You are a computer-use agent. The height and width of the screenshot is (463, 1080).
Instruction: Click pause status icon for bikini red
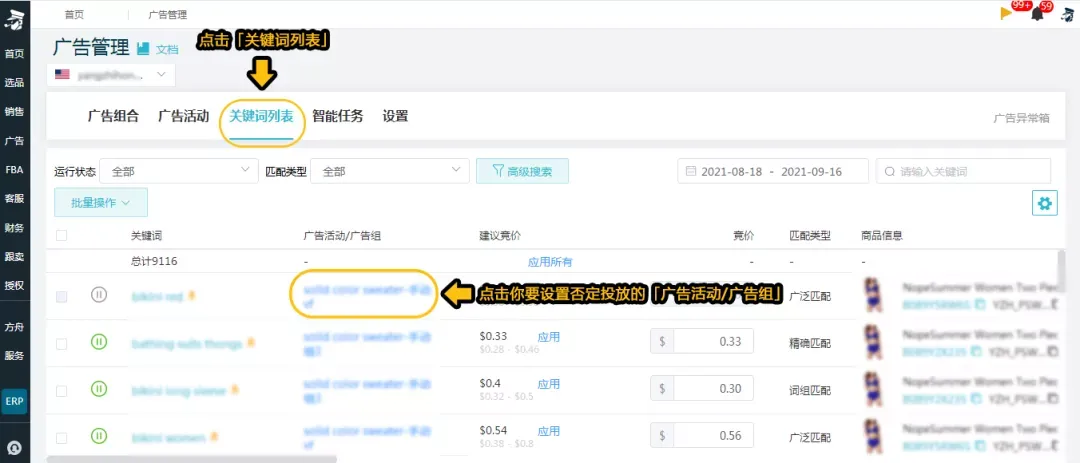point(98,295)
